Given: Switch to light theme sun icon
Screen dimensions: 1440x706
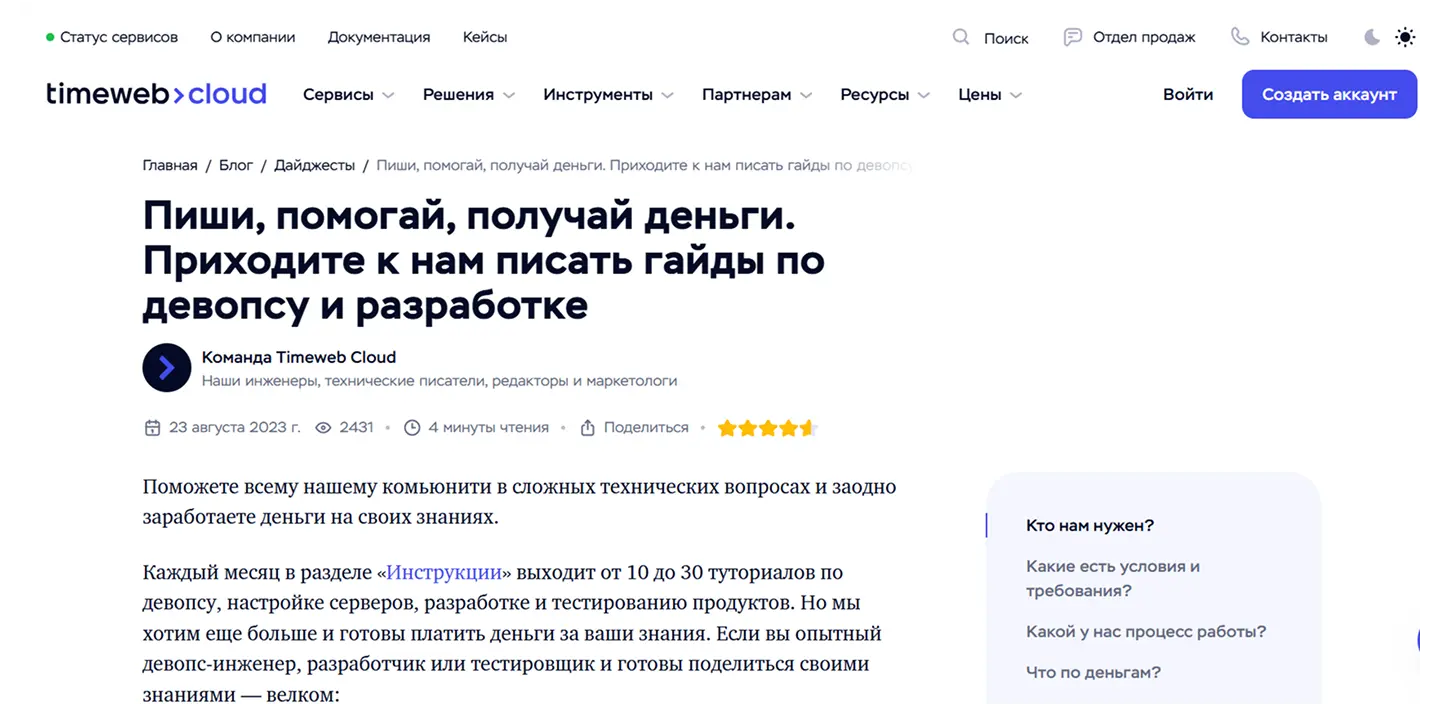Looking at the screenshot, I should [1405, 37].
